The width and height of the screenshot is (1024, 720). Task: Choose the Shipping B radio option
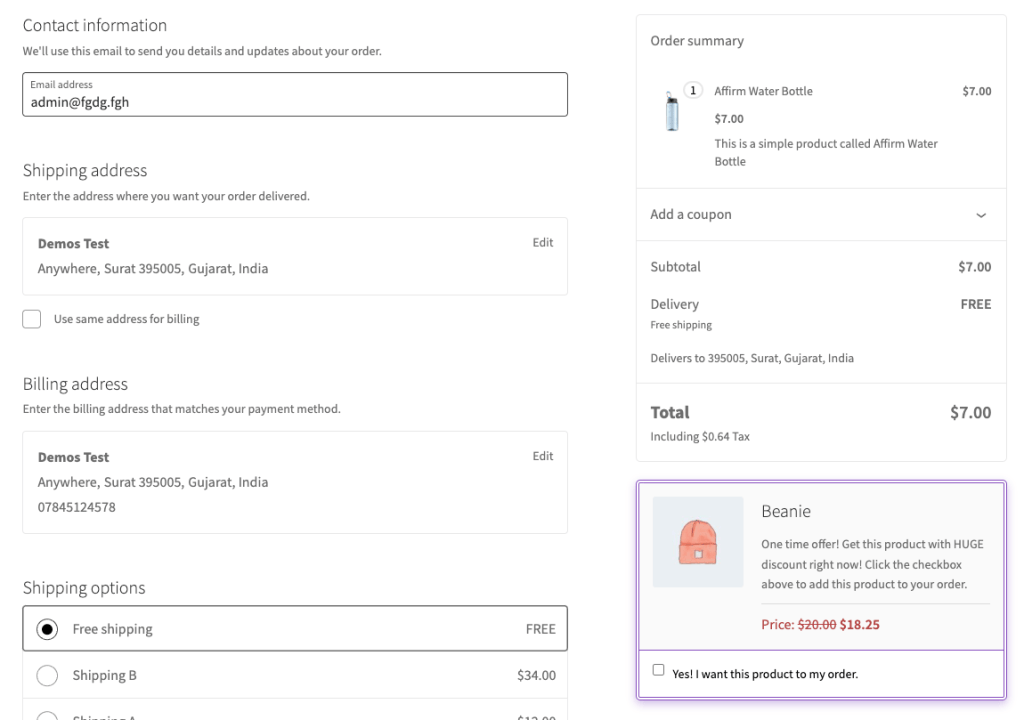click(x=47, y=675)
